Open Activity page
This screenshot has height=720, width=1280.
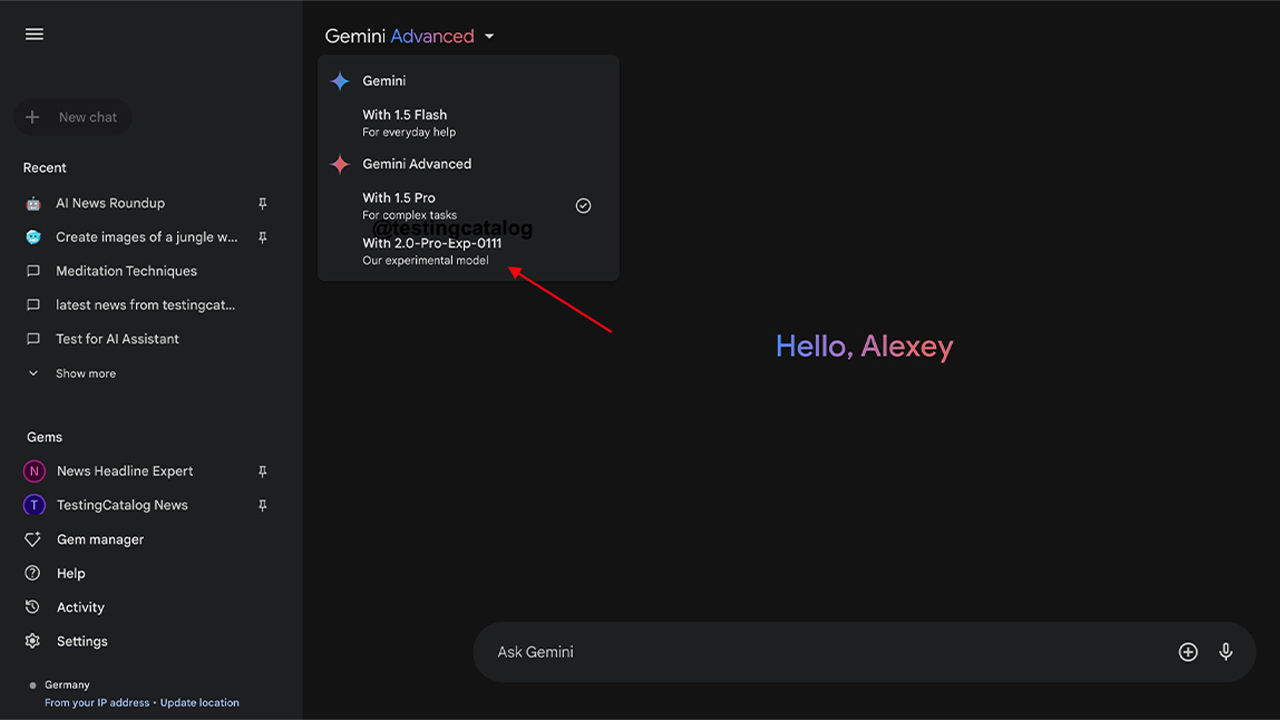click(80, 607)
